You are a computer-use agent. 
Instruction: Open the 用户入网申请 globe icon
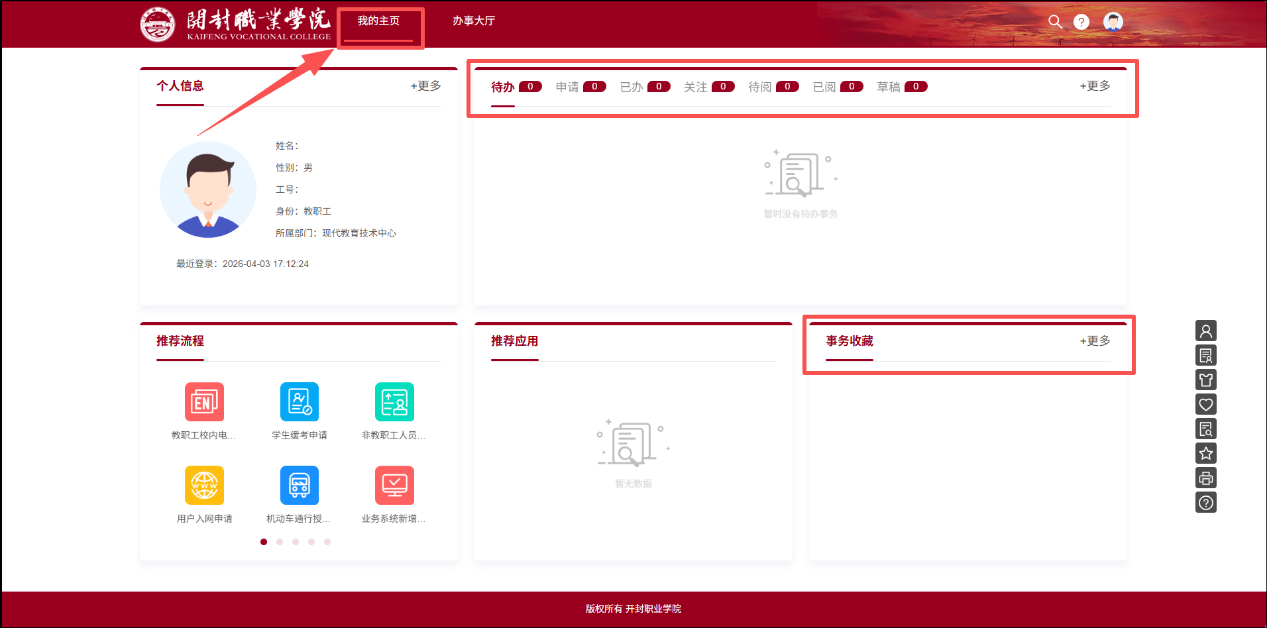click(x=204, y=486)
